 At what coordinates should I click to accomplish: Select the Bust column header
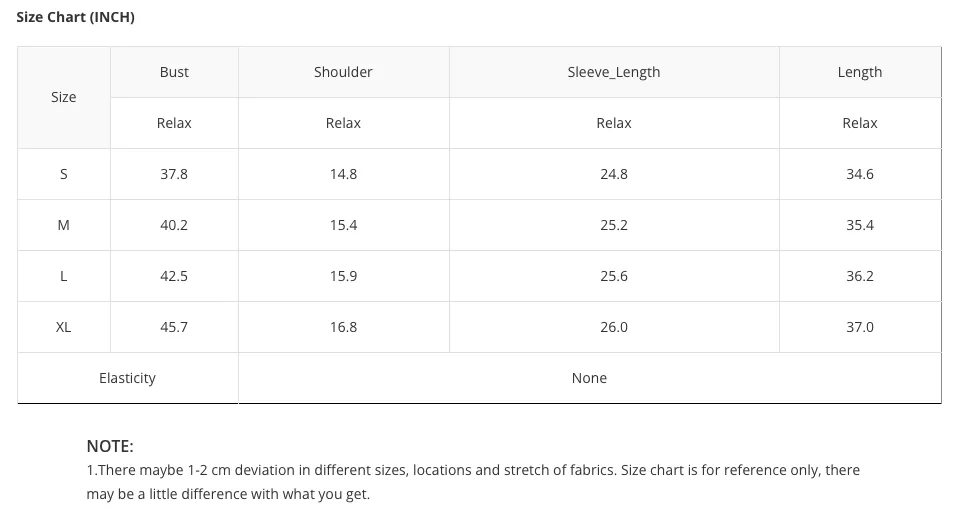pyautogui.click(x=174, y=72)
